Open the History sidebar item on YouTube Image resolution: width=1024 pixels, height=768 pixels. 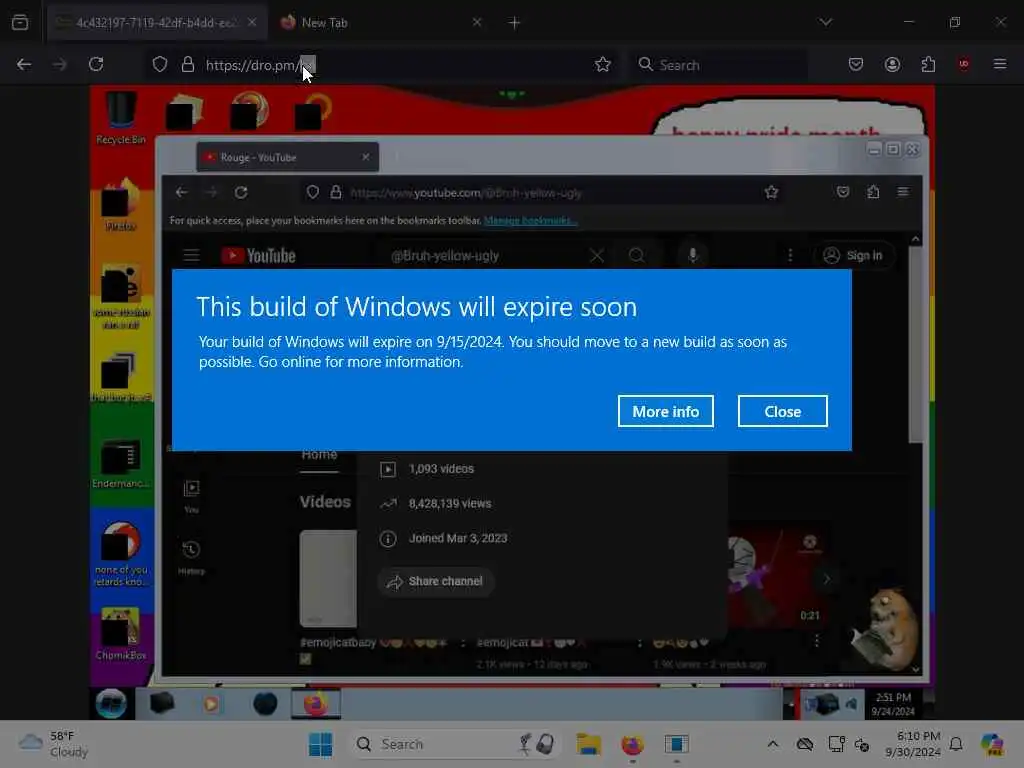point(191,556)
